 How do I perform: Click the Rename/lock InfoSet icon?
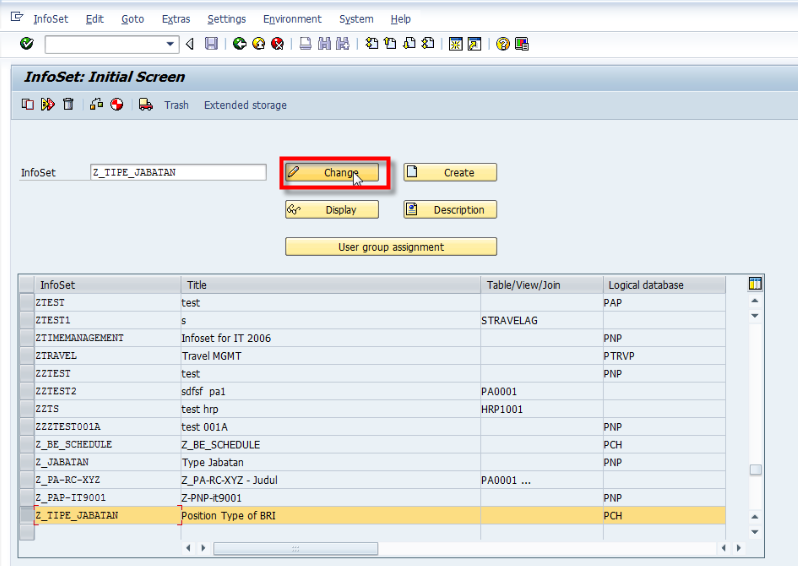point(96,105)
